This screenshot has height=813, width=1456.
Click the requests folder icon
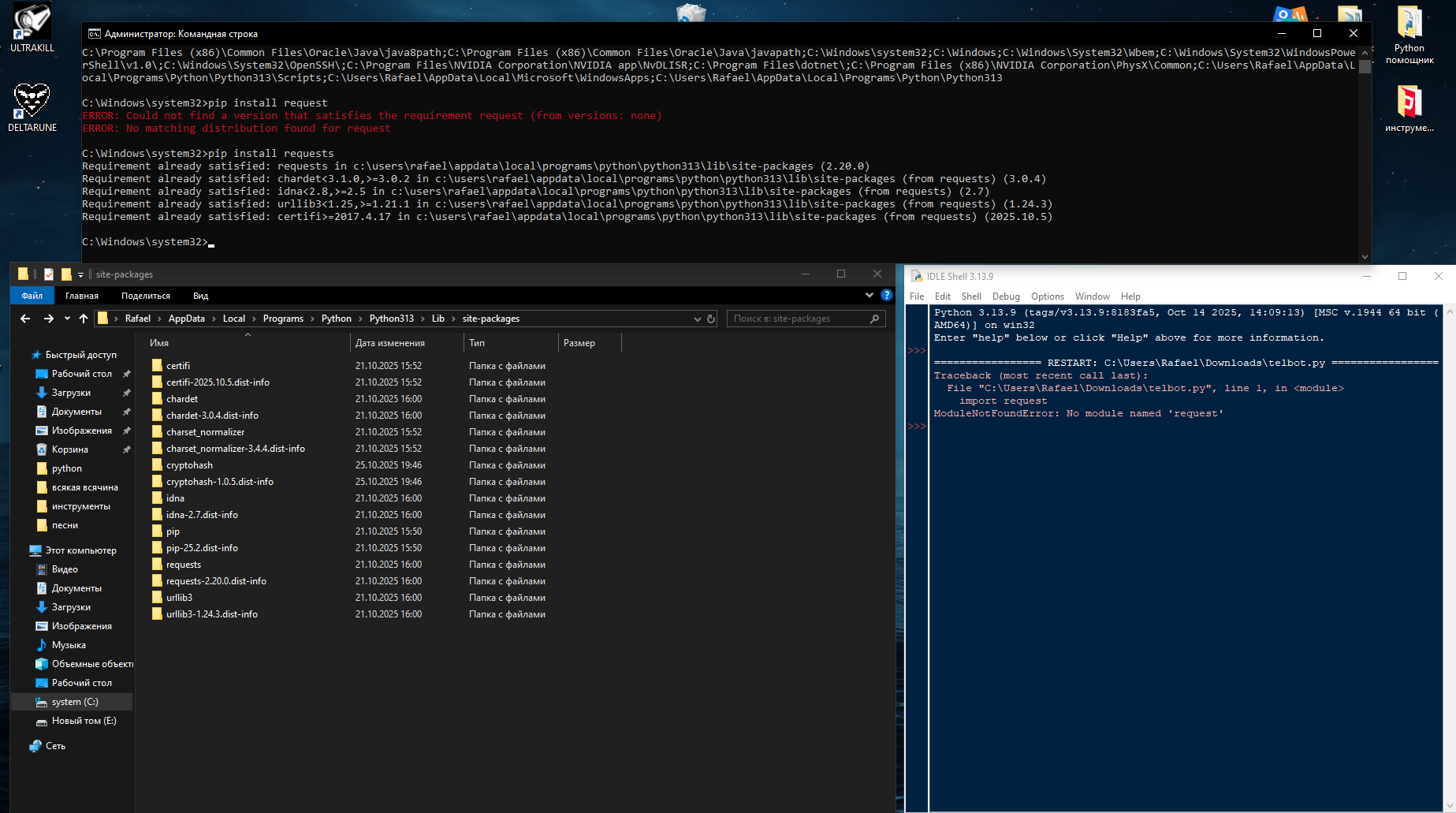[158, 565]
